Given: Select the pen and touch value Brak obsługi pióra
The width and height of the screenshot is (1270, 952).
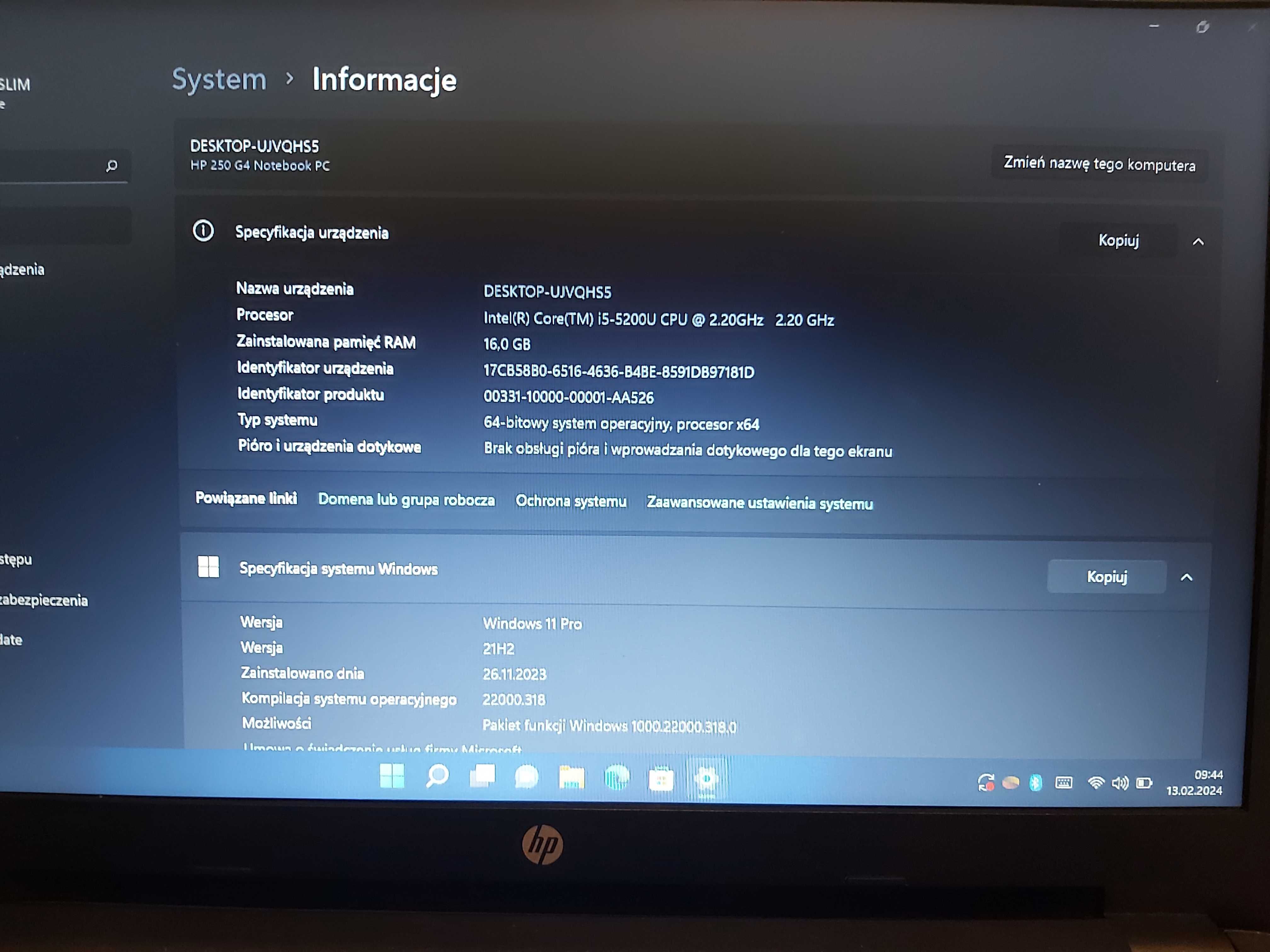Looking at the screenshot, I should 688,450.
